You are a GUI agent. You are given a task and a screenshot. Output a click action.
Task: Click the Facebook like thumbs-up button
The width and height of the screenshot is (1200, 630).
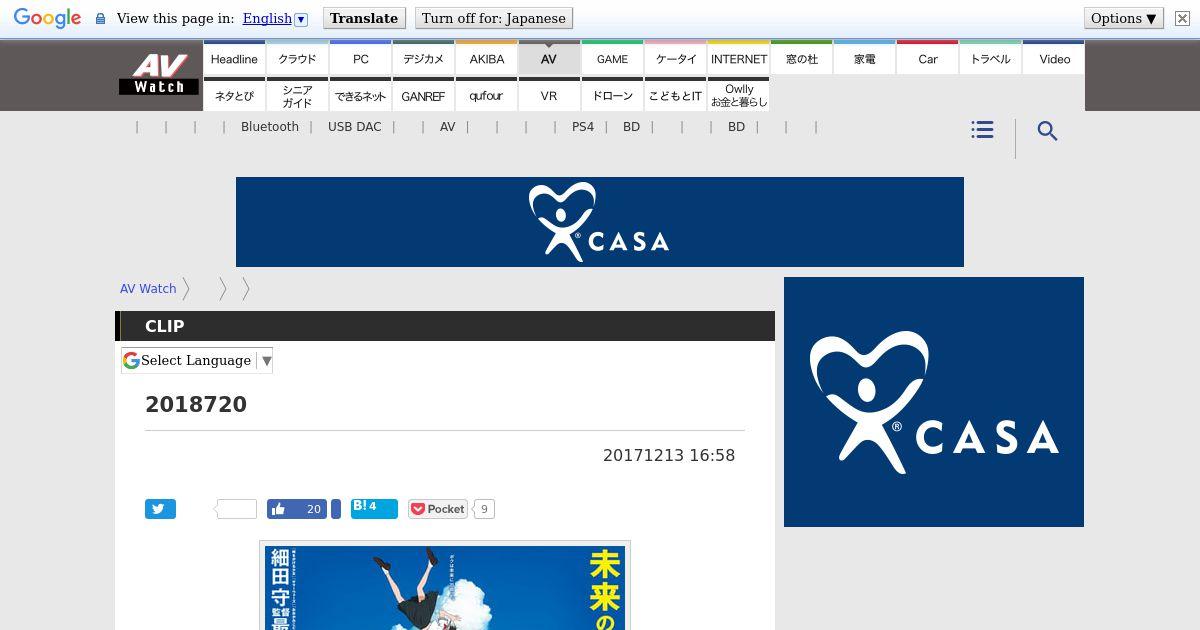[x=297, y=509]
